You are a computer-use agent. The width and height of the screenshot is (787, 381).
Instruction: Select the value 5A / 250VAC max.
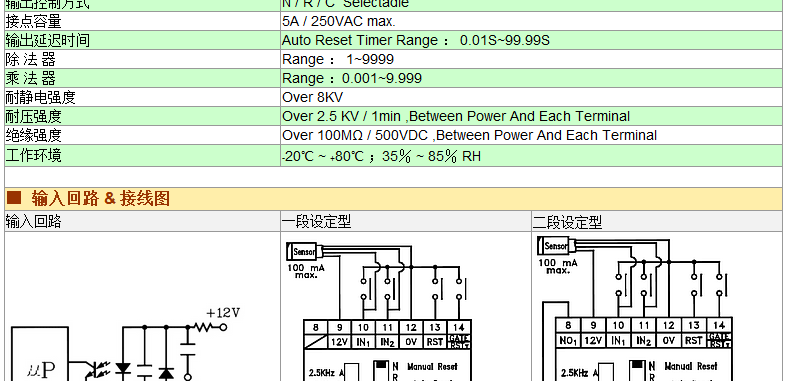click(x=339, y=22)
